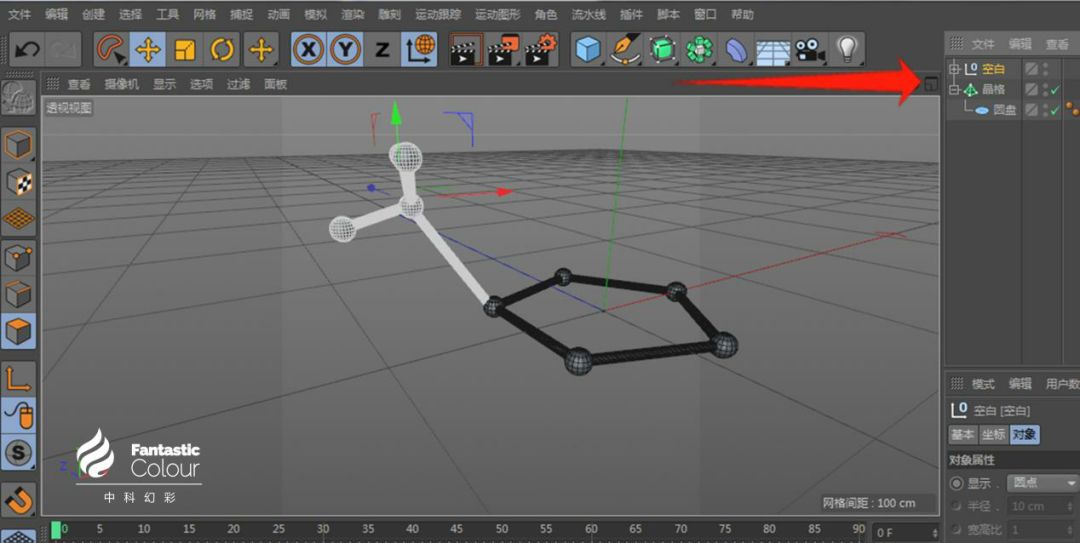
Task: Toggle Y axis lock
Action: pos(346,50)
